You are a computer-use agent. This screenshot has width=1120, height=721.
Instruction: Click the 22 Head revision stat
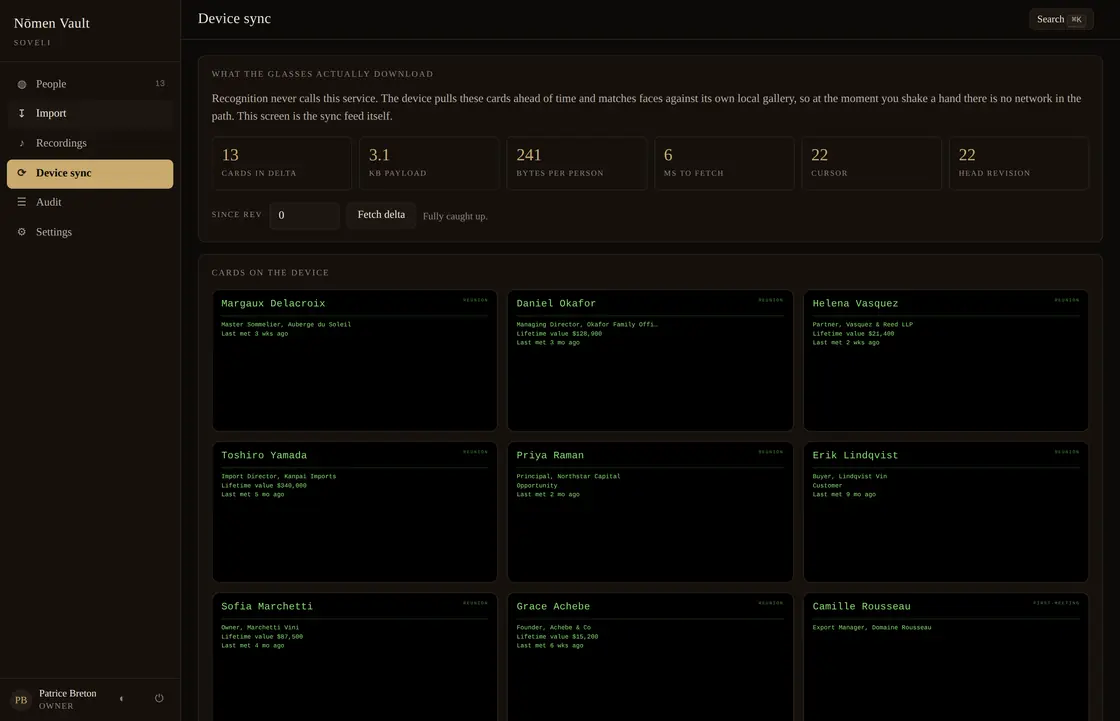pyautogui.click(x=1019, y=164)
